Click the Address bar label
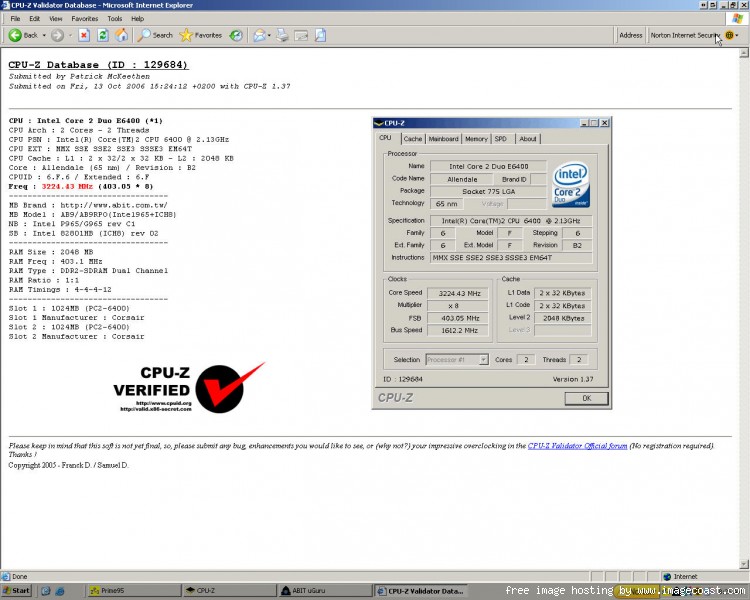Screen dimensions: 750x600 coord(630,35)
